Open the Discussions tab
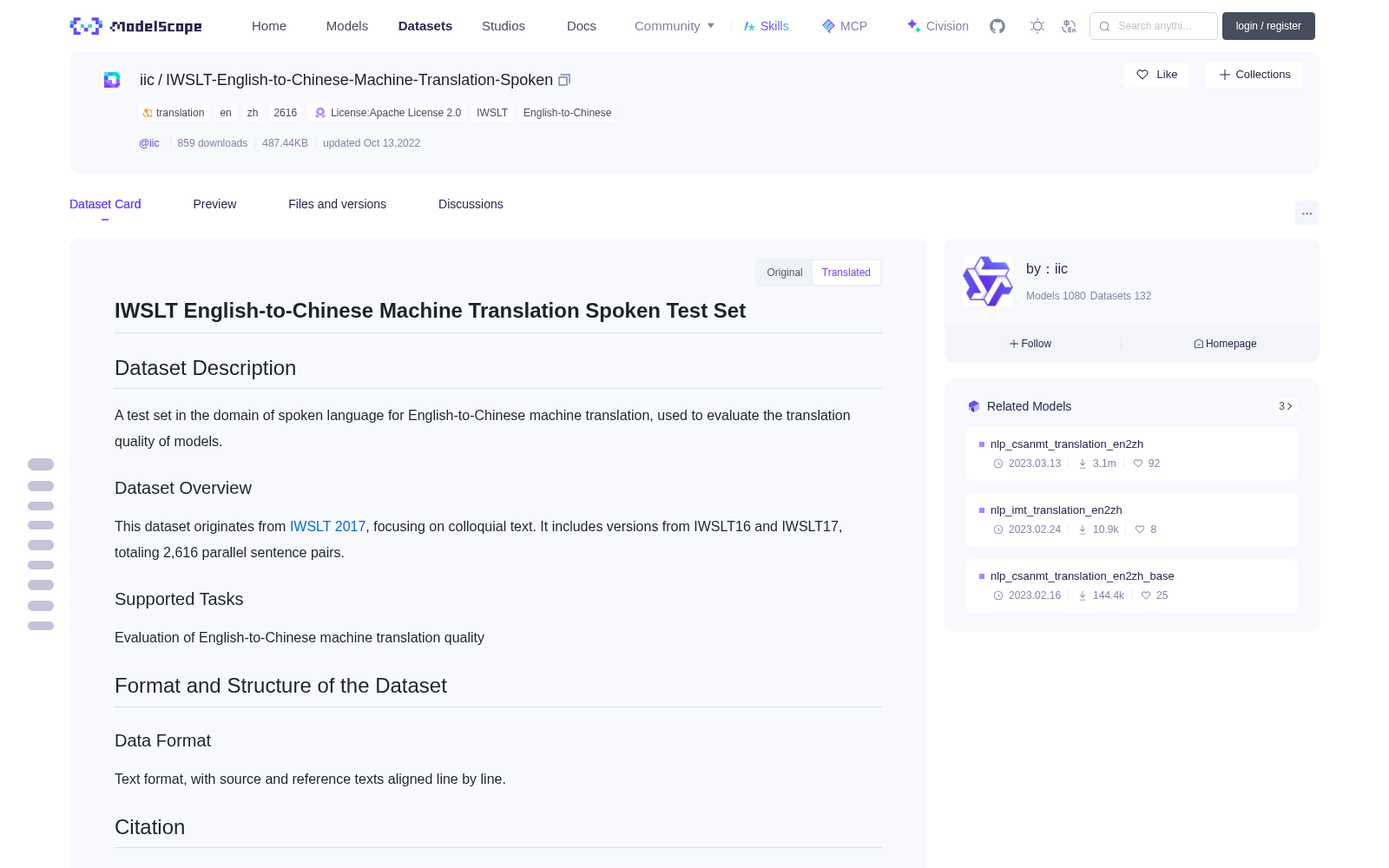This screenshot has width=1389, height=868. click(471, 204)
